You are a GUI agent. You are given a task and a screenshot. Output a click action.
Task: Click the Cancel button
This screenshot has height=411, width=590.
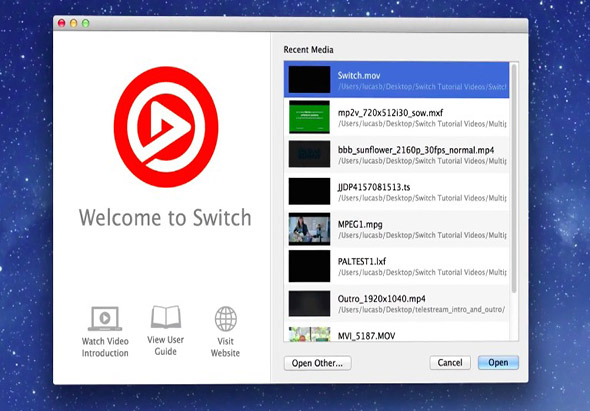(x=450, y=363)
